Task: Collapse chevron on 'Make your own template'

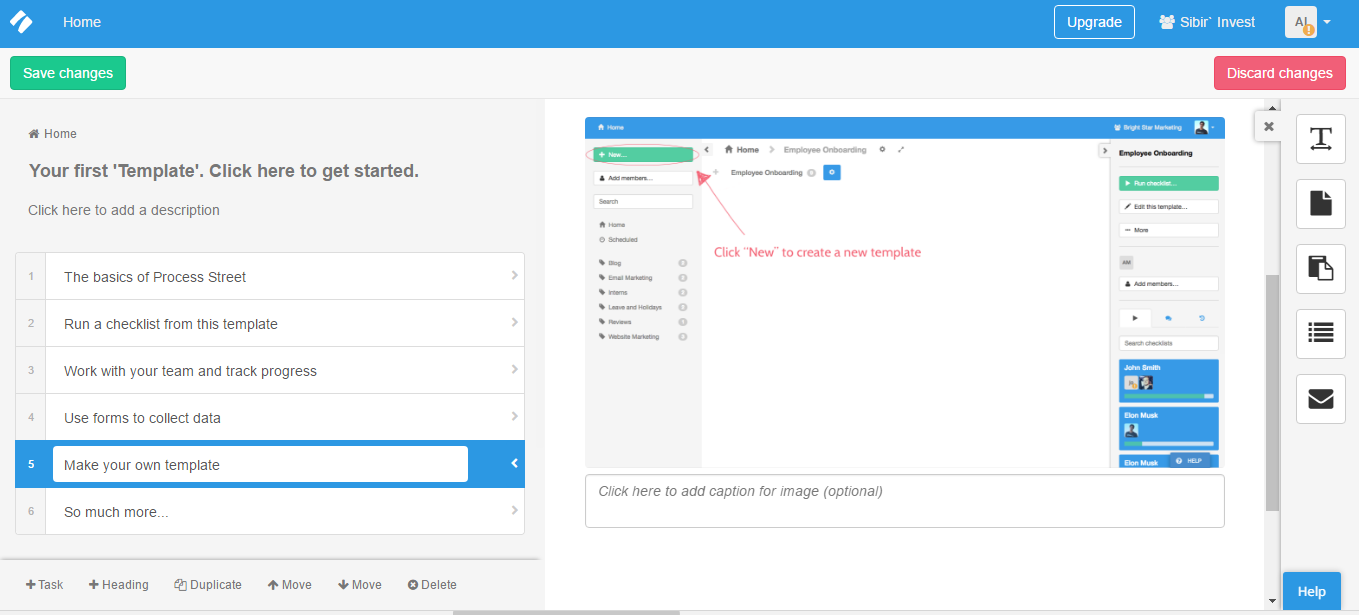Action: pos(514,463)
